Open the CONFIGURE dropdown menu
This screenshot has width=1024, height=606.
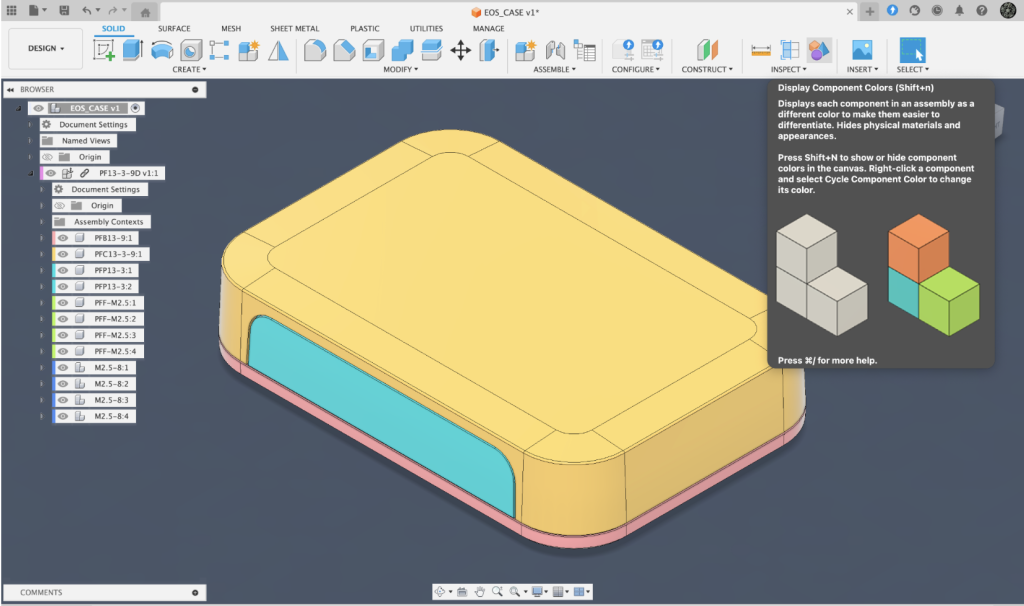click(x=635, y=69)
